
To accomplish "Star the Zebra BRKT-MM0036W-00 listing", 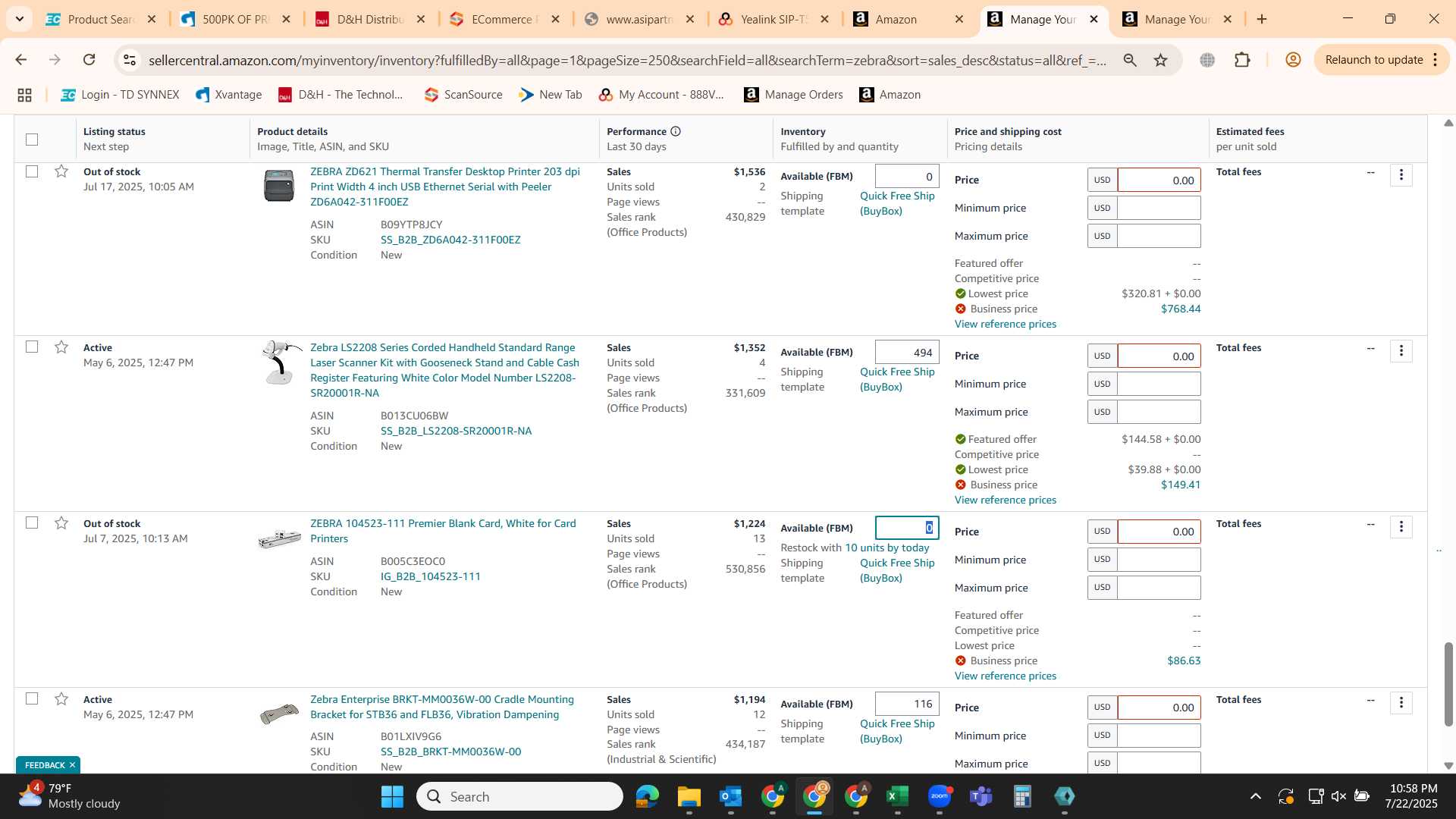I will pos(61,699).
